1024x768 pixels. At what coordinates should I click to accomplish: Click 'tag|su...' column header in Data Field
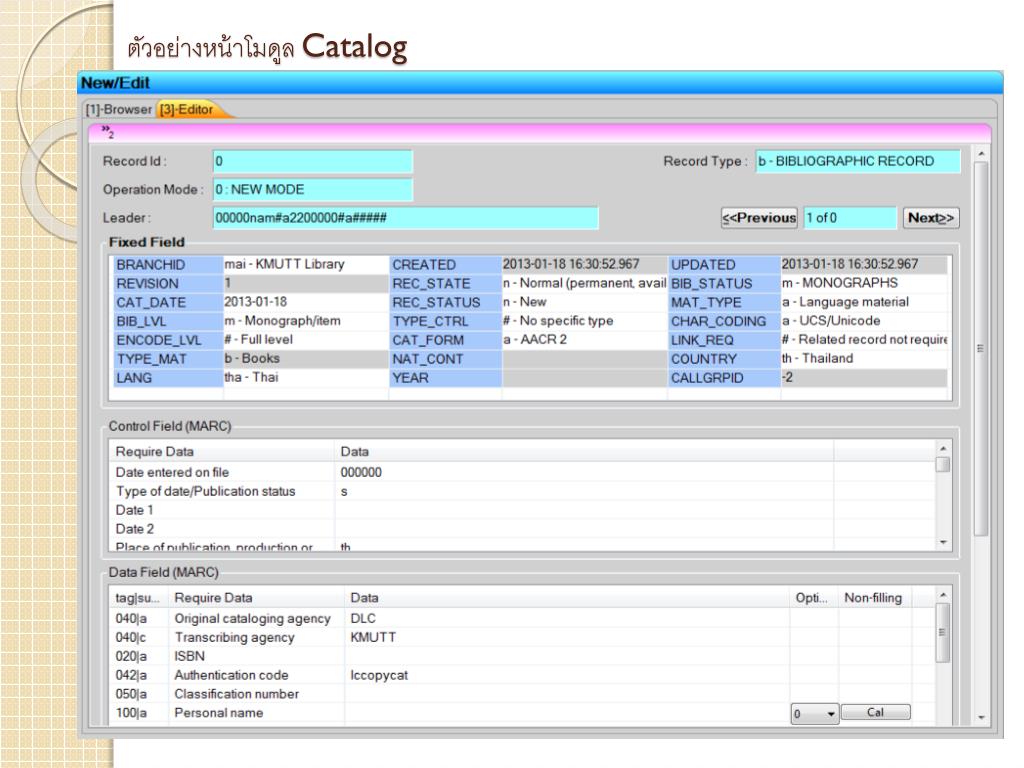pos(137,598)
